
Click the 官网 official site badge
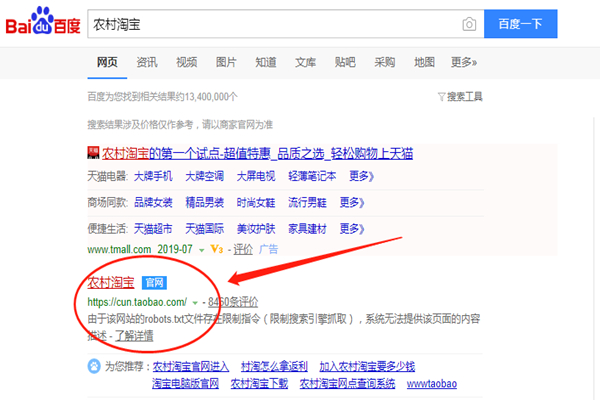coord(154,283)
